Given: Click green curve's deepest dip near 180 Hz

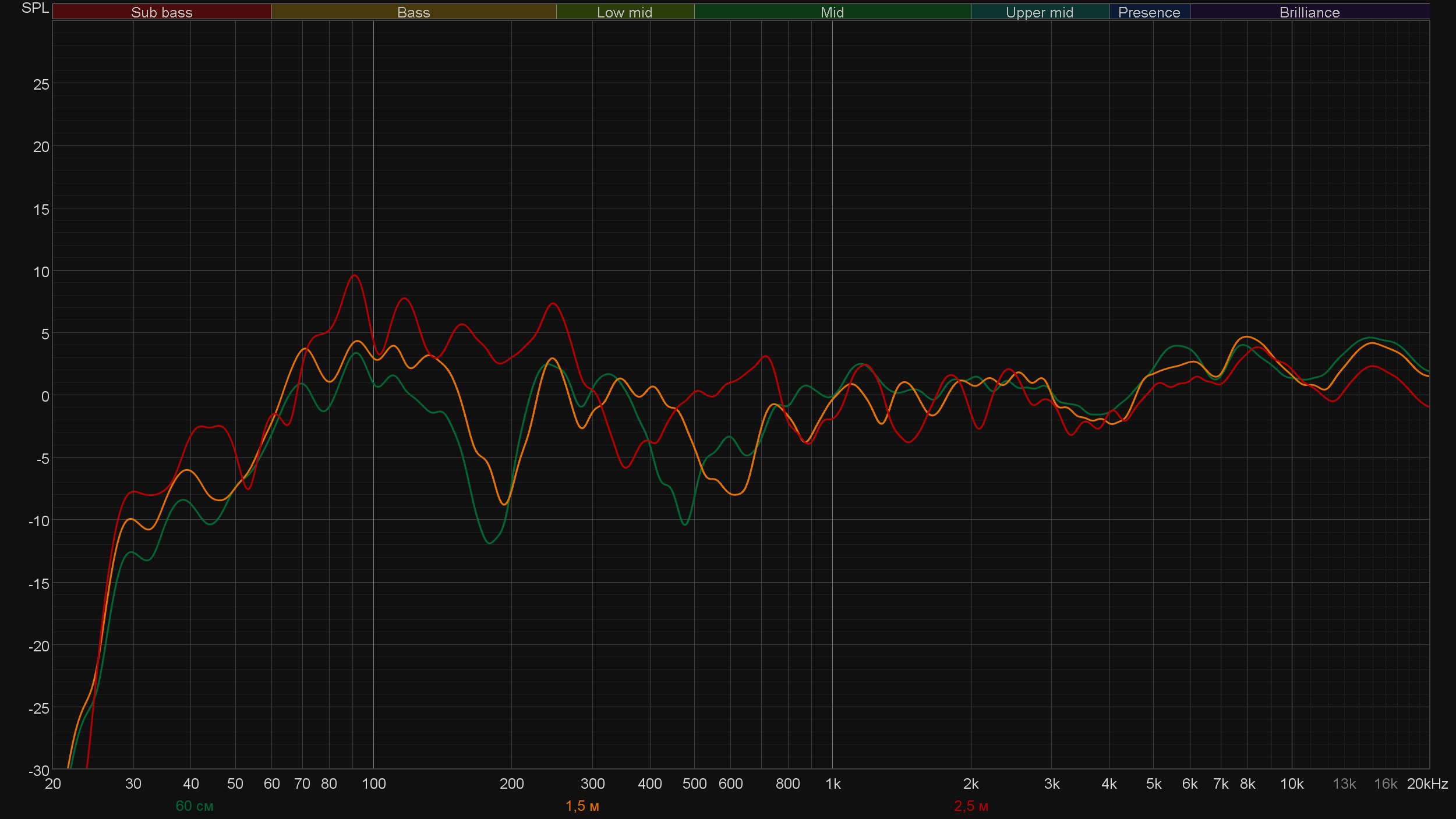Looking at the screenshot, I should tap(489, 543).
